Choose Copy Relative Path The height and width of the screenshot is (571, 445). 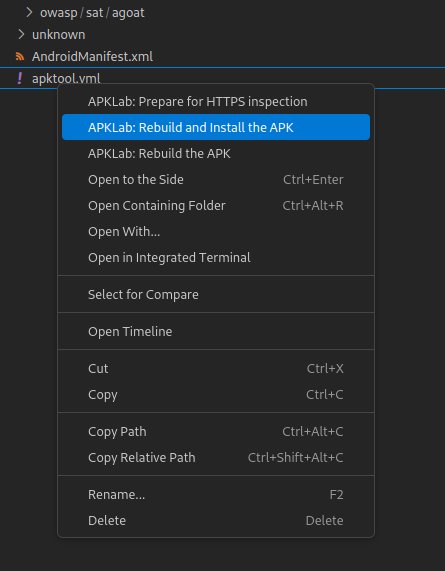(216, 457)
